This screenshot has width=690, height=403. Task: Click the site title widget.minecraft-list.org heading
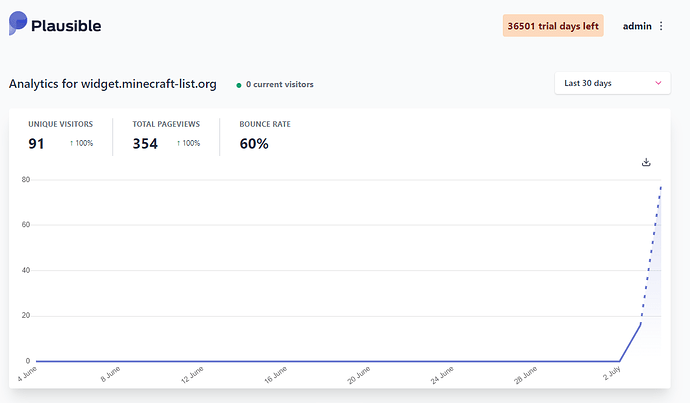click(113, 84)
